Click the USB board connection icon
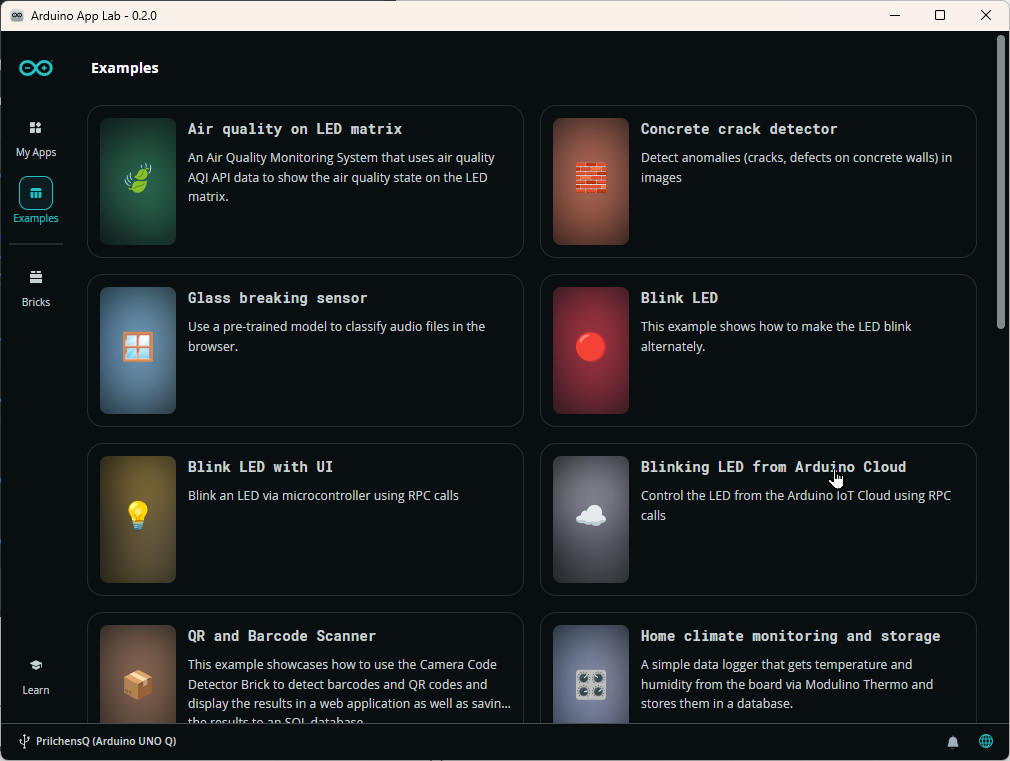 coord(24,741)
